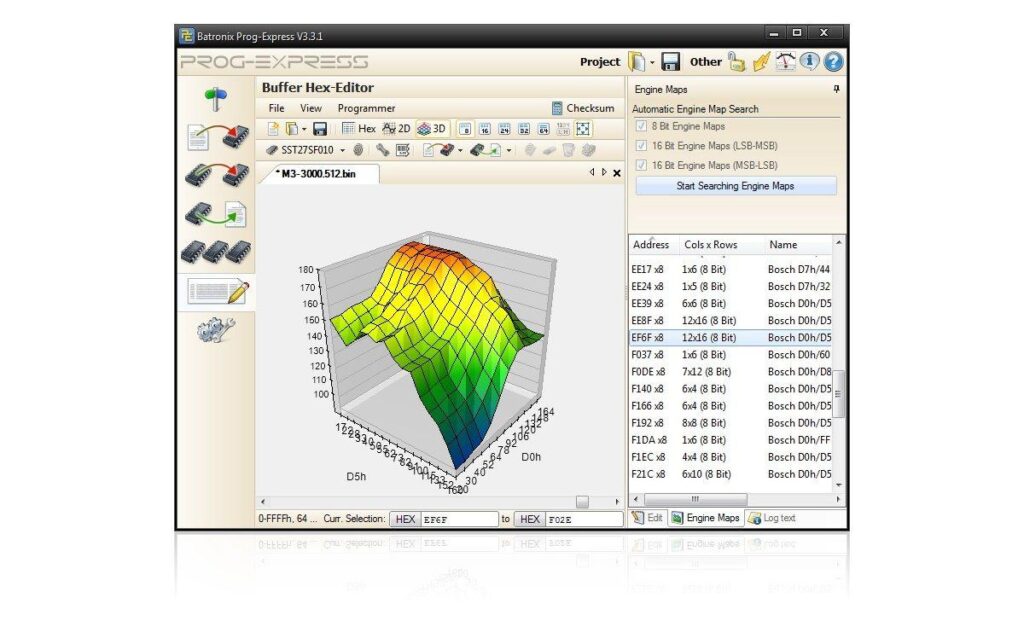Click Start Searching Engine Maps button

pos(735,186)
